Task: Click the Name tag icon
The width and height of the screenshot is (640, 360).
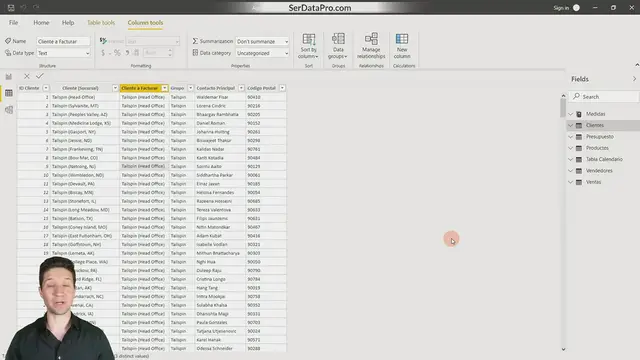Action: [8, 41]
